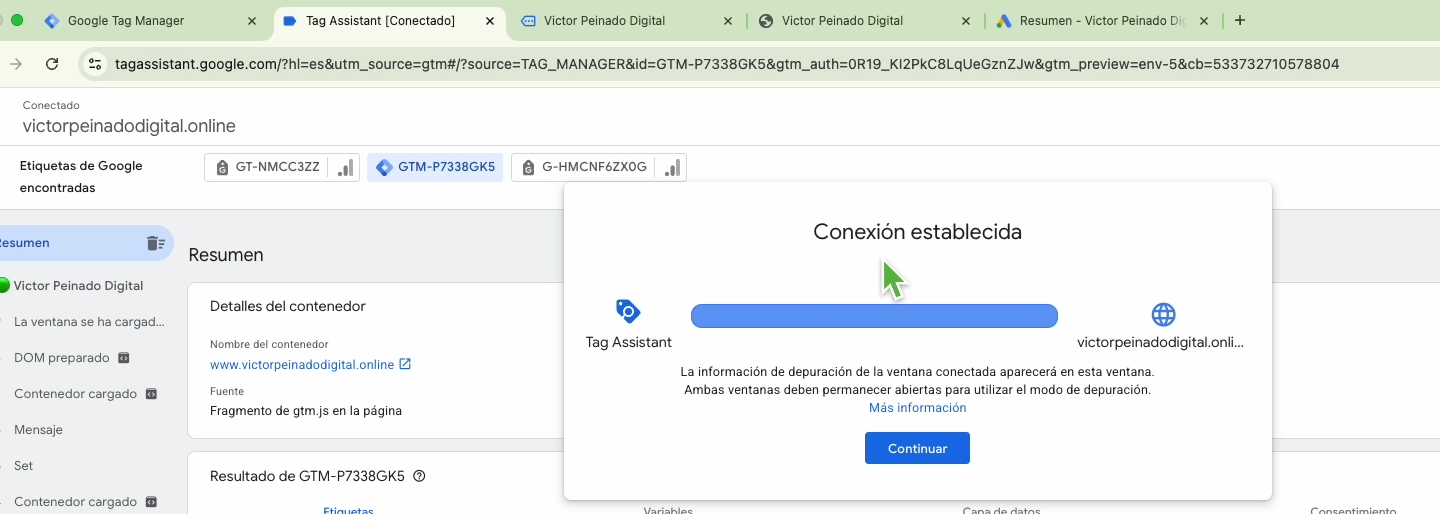This screenshot has width=1440, height=514.
Task: Close the Google Ads Resumen tab
Action: click(1204, 21)
